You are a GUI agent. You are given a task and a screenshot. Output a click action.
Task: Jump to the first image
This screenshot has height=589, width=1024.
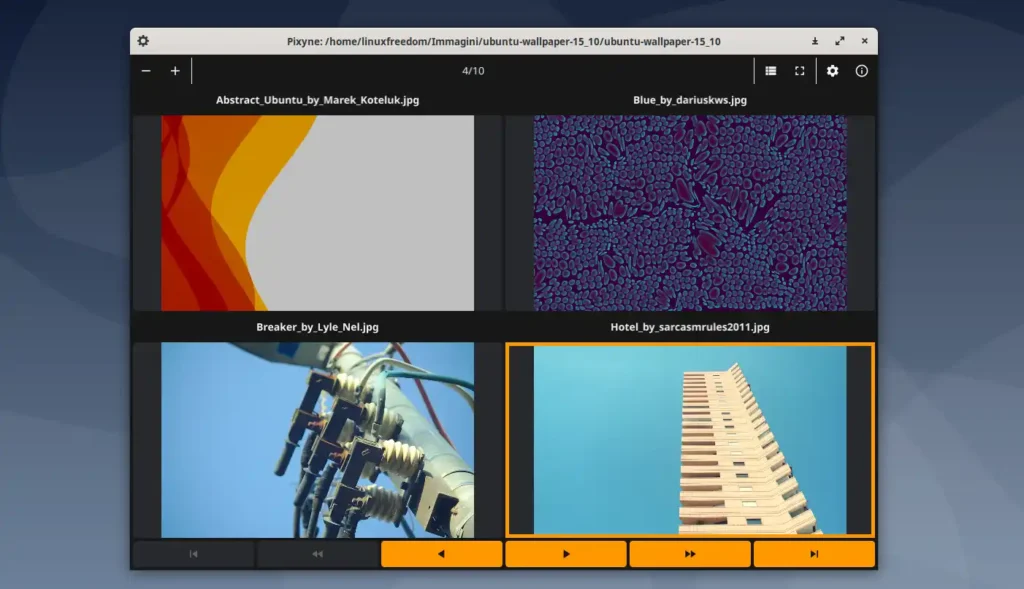pyautogui.click(x=193, y=554)
